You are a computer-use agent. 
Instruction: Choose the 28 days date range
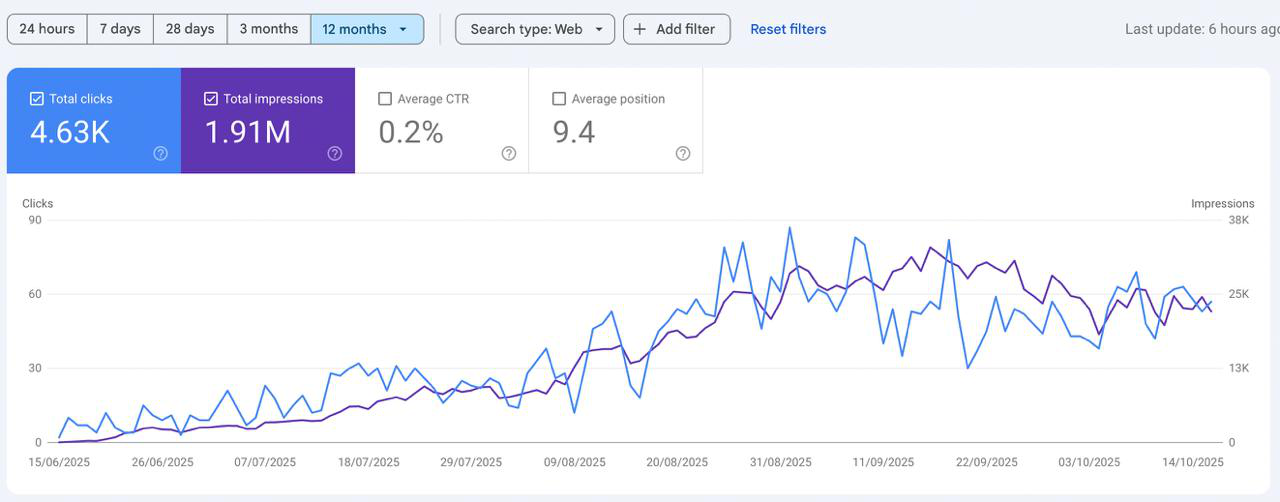point(190,29)
